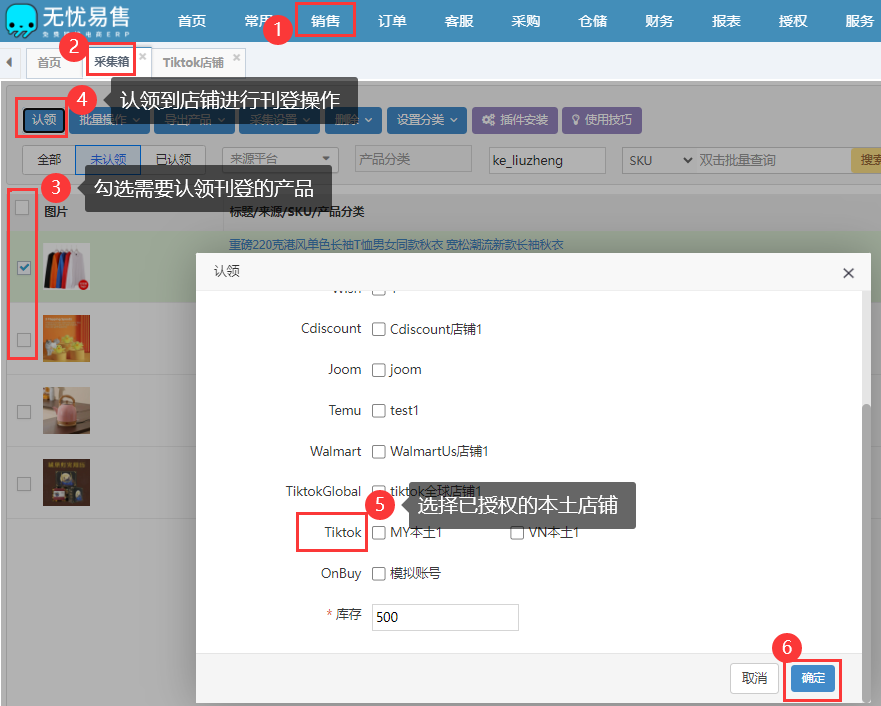This screenshot has height=706, width=881.
Task: Open the 来源平台 dropdown
Action: point(280,160)
